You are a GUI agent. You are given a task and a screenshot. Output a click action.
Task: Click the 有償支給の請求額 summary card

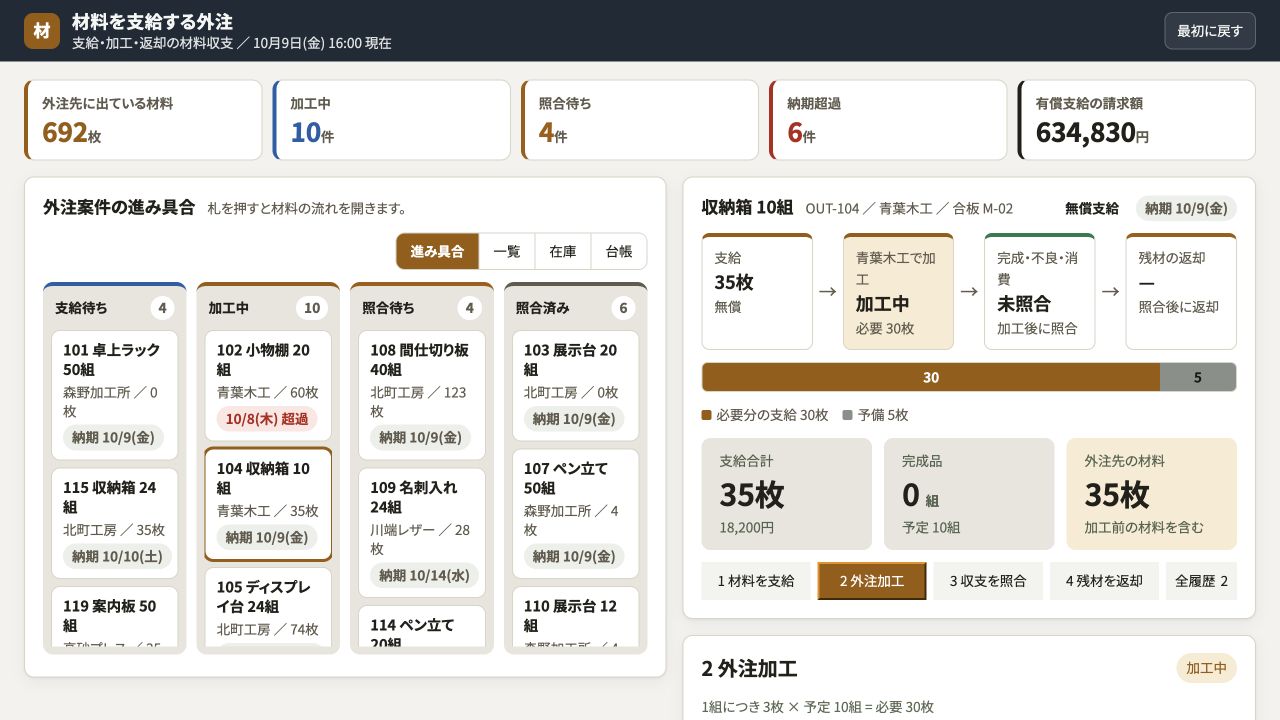(1136, 120)
